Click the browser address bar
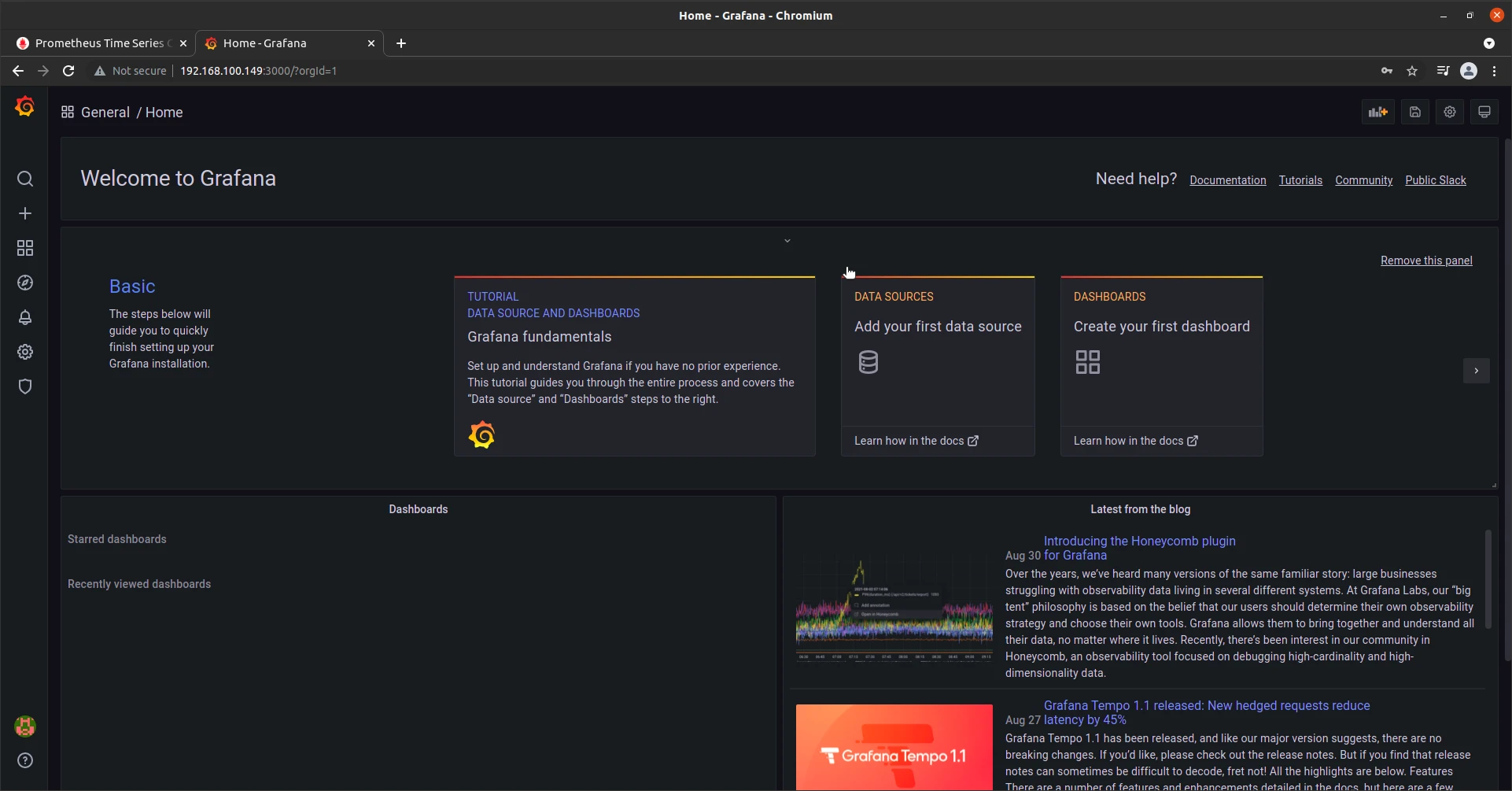This screenshot has height=791, width=1512. point(472,71)
